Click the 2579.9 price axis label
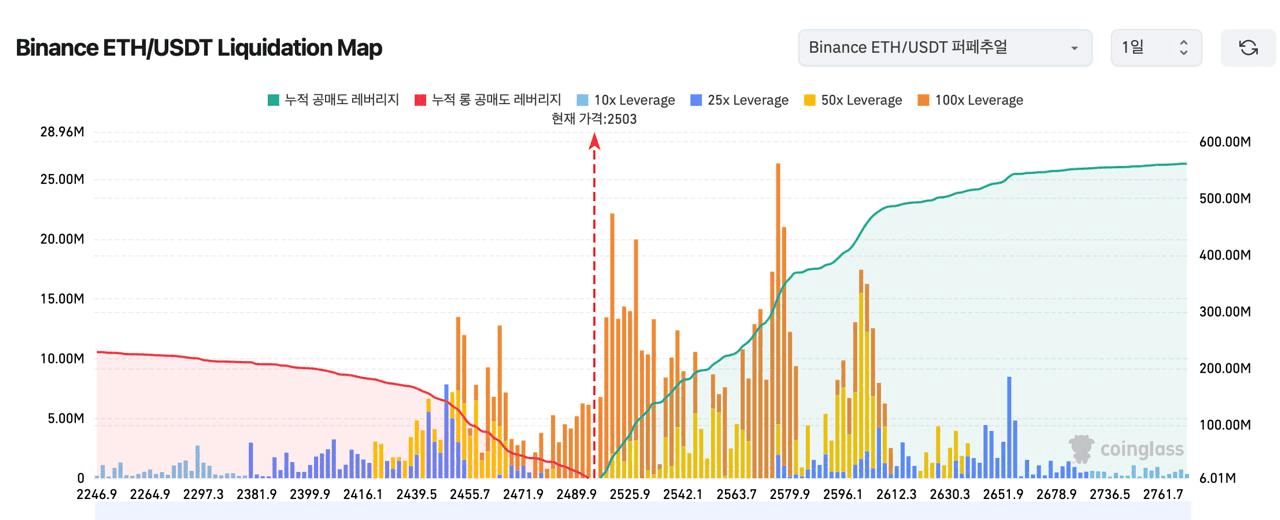1280x520 pixels. click(x=789, y=494)
